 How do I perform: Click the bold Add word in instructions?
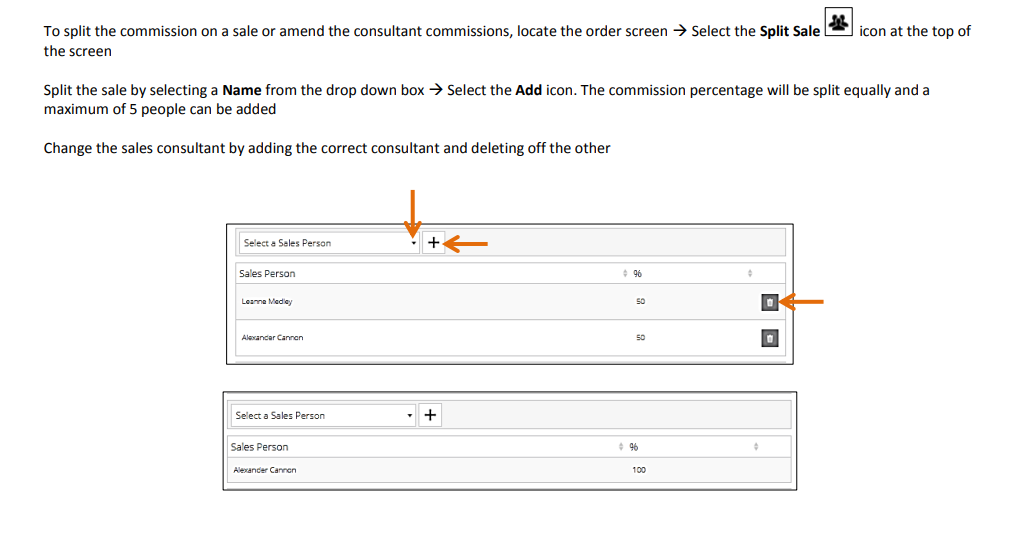[528, 90]
